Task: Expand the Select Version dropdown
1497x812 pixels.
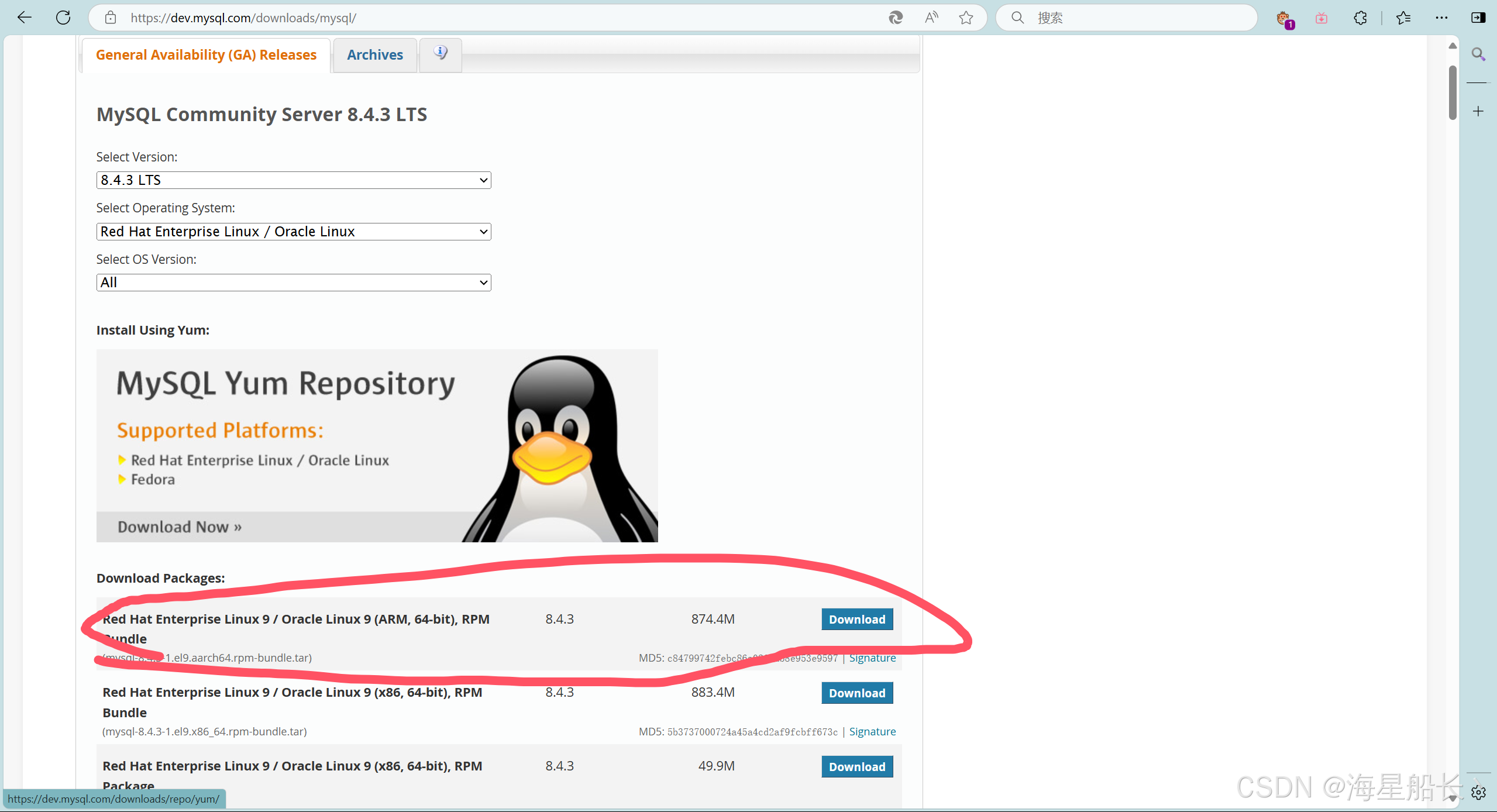Action: pyautogui.click(x=294, y=180)
